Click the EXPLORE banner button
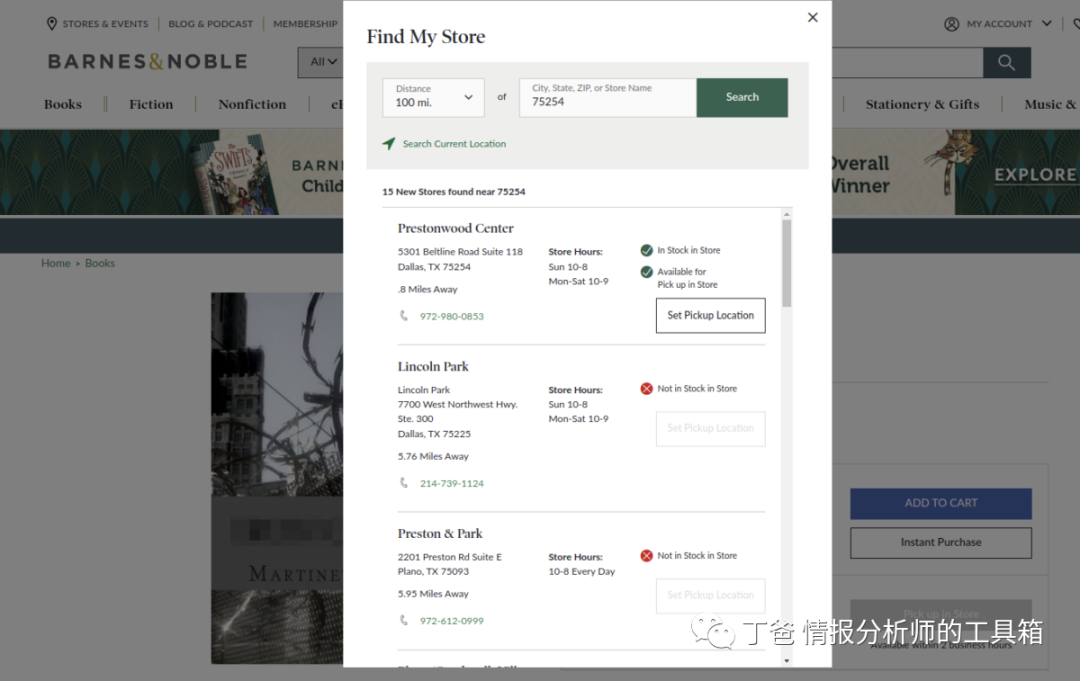The height and width of the screenshot is (681, 1080). click(1035, 175)
